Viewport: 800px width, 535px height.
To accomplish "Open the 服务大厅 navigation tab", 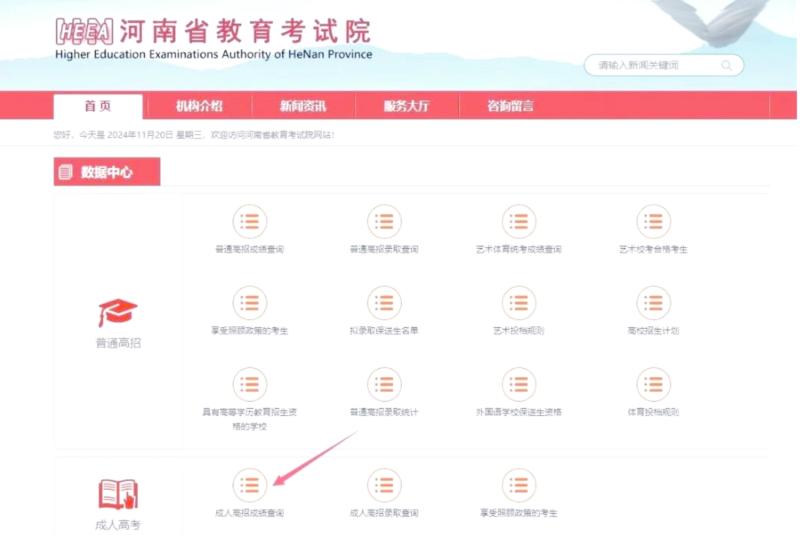I will pyautogui.click(x=407, y=106).
